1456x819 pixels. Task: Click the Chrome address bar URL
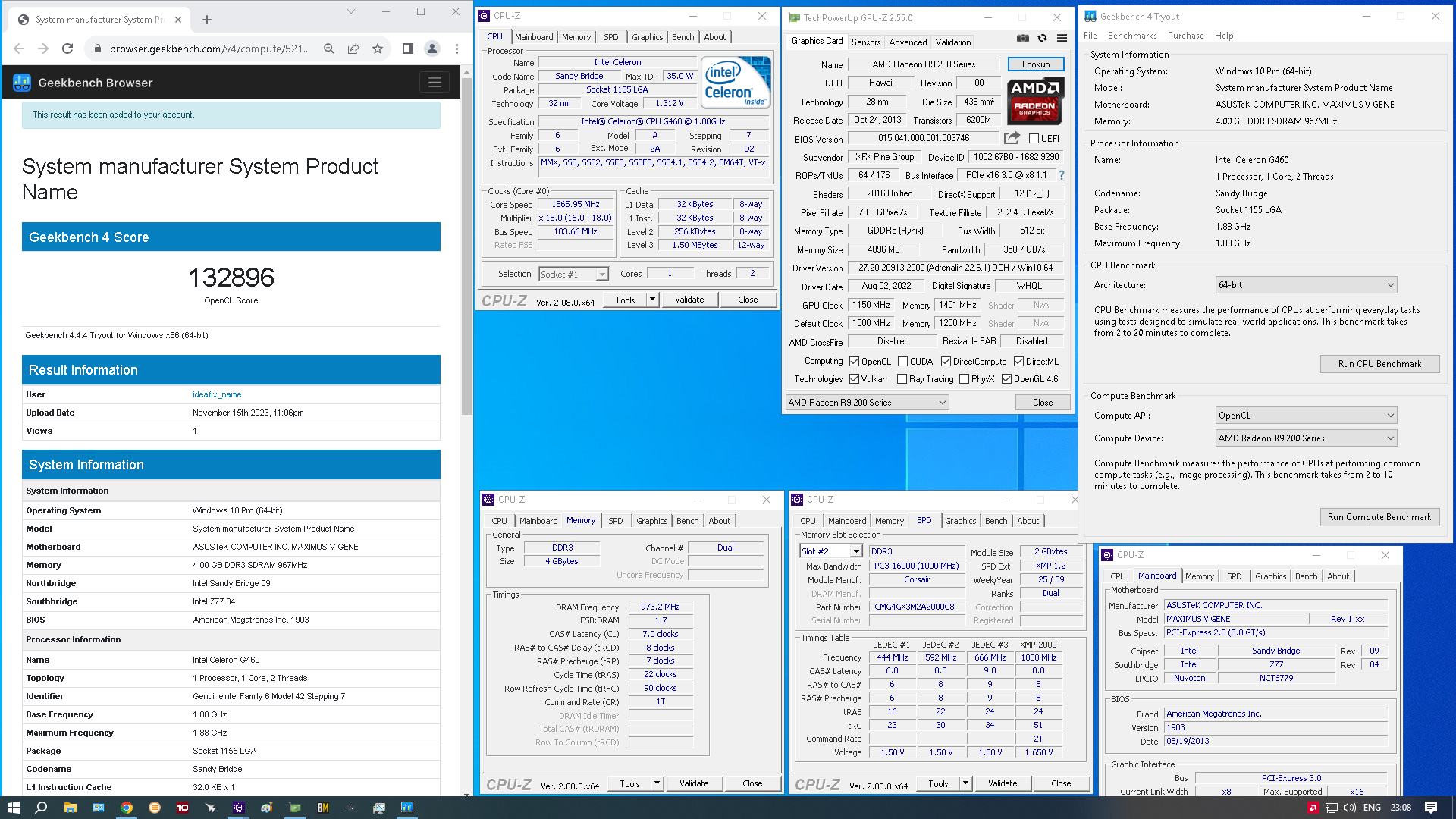(209, 49)
